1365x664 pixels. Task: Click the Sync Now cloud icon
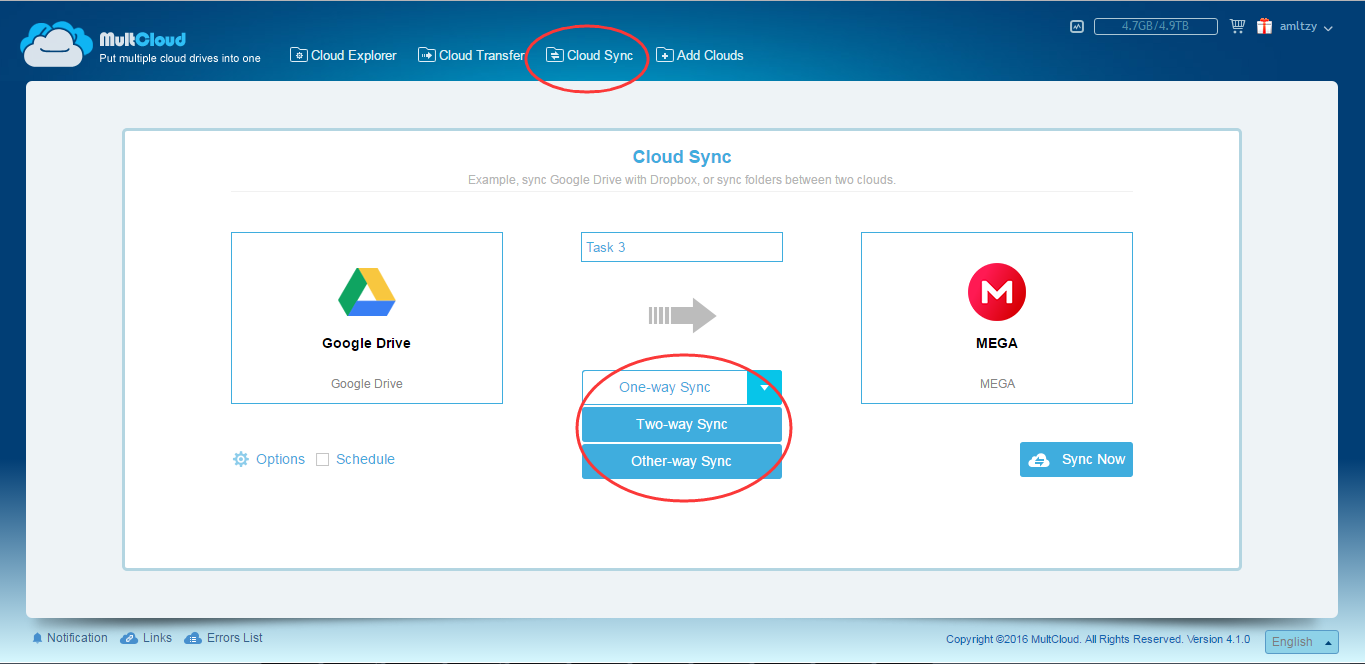click(x=1039, y=460)
